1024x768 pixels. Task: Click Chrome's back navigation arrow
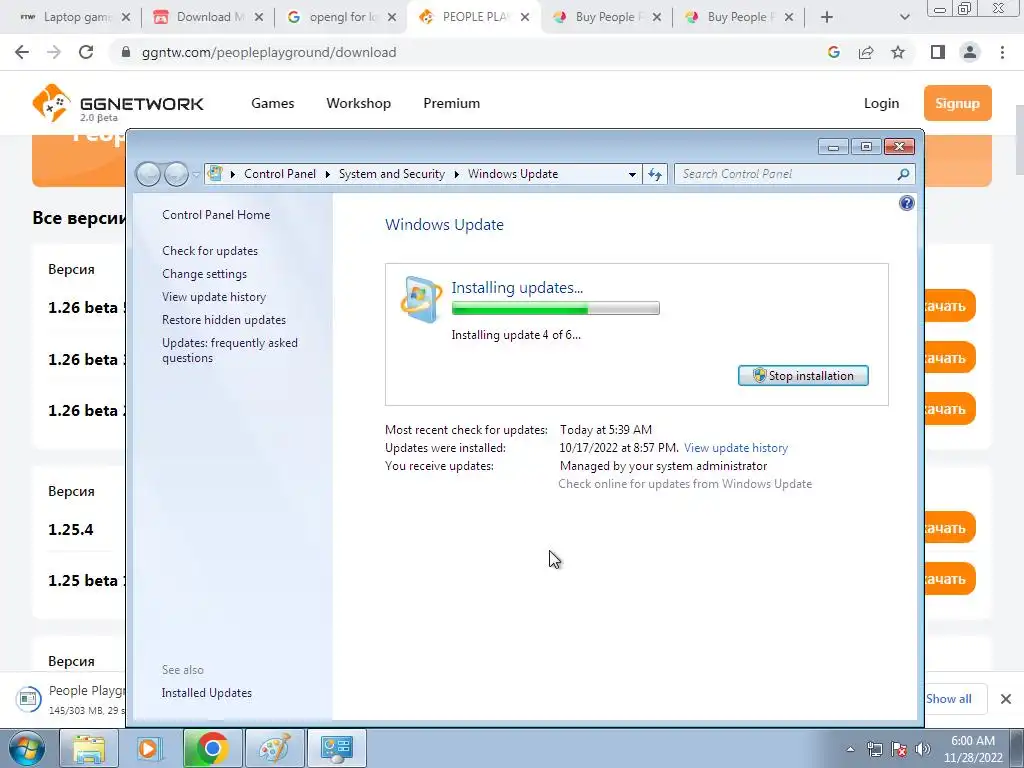(22, 52)
